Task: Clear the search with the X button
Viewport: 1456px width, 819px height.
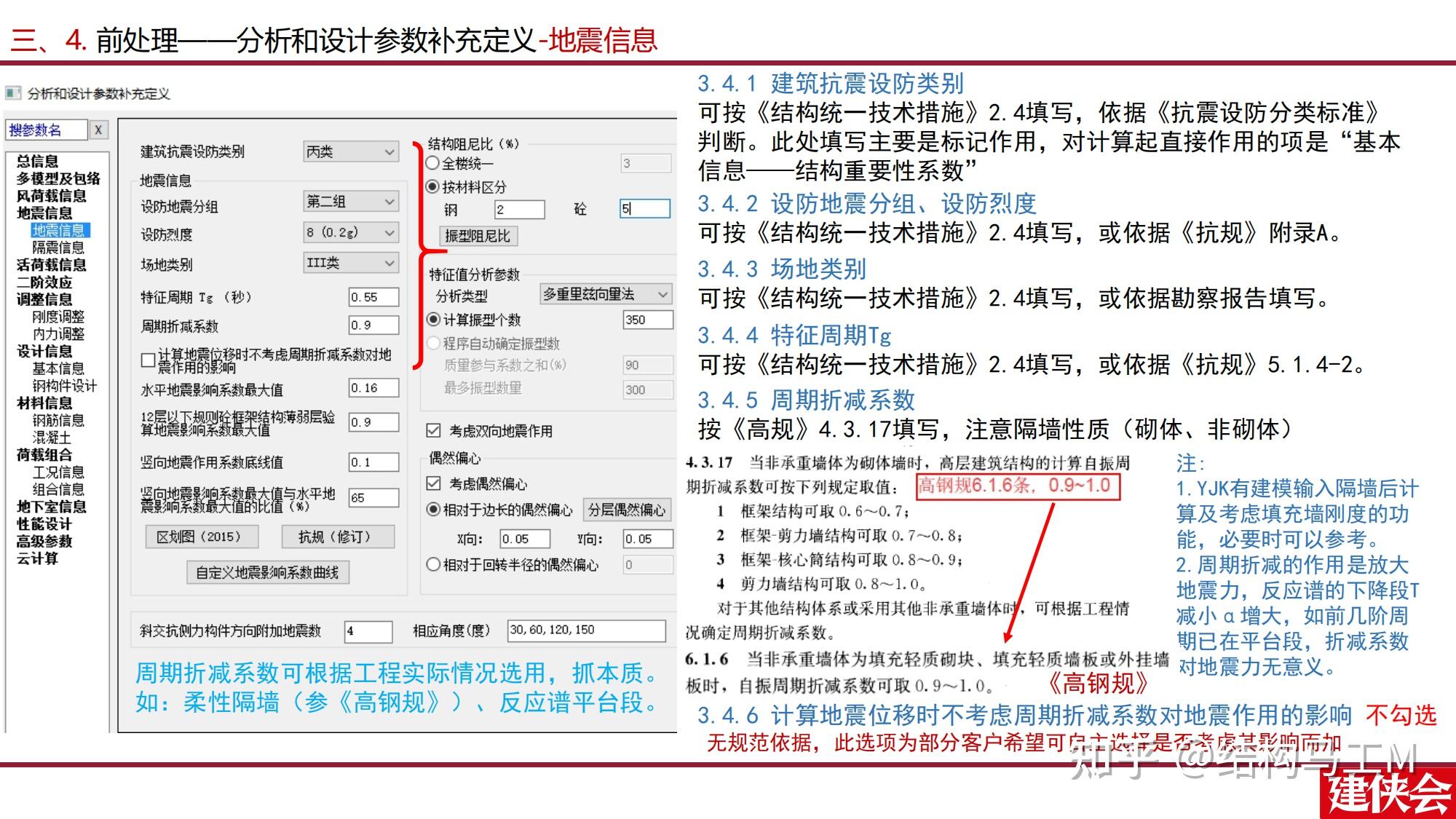Action: click(98, 130)
